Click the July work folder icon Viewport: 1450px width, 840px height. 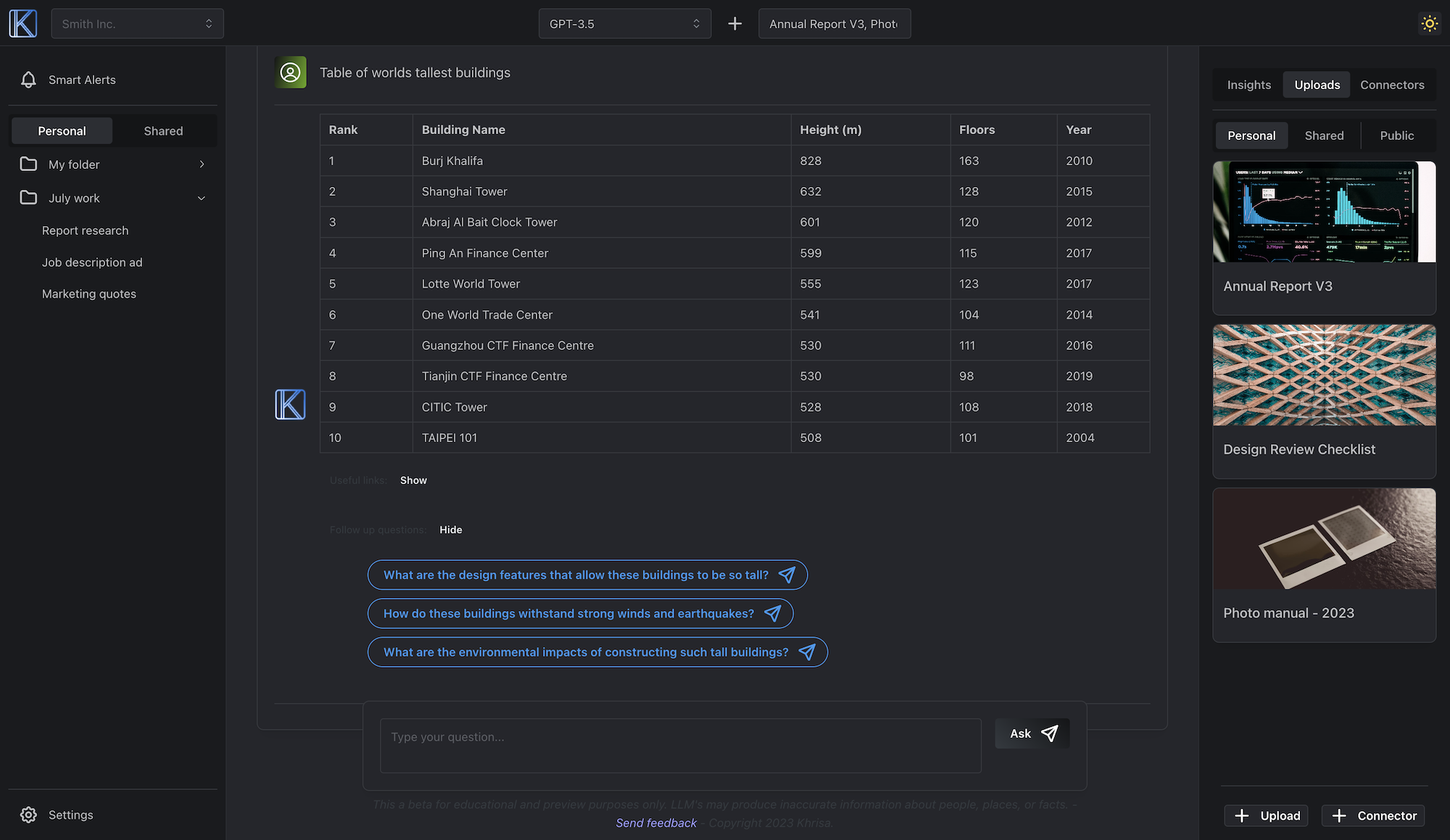point(28,198)
